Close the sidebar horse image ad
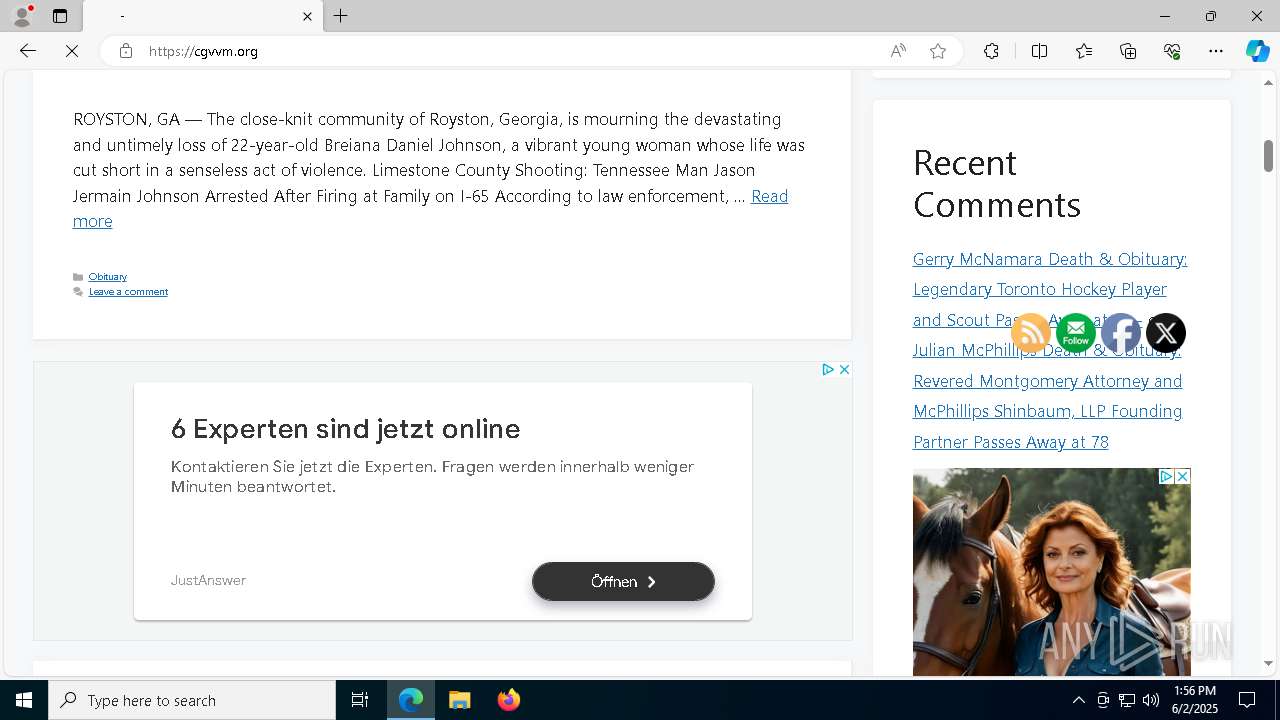 click(1182, 477)
